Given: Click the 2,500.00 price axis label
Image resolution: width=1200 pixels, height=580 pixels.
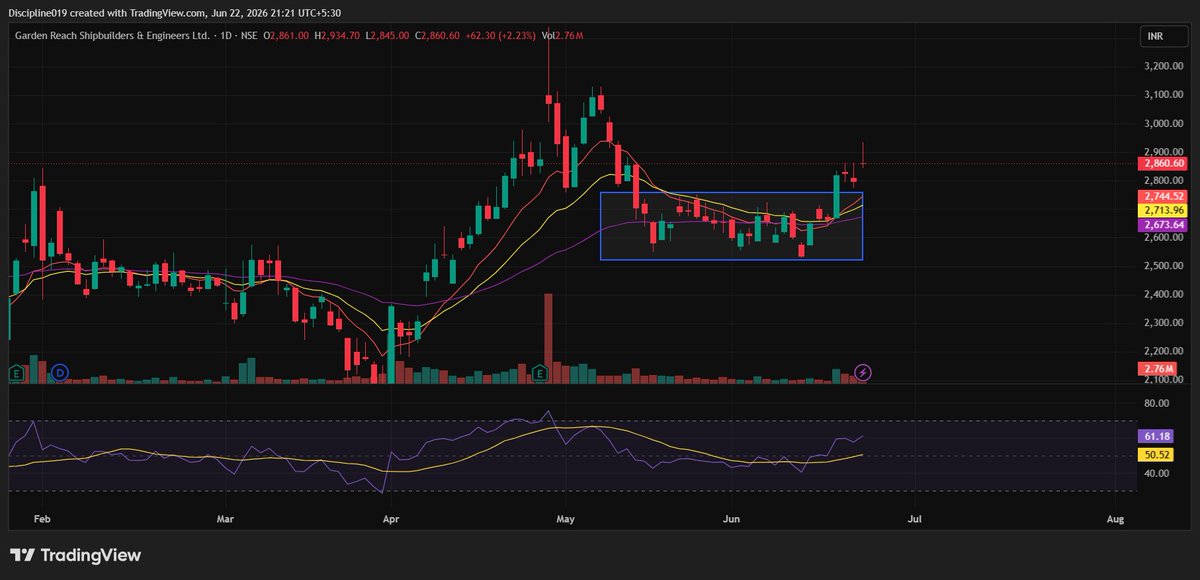Looking at the screenshot, I should click(1166, 266).
